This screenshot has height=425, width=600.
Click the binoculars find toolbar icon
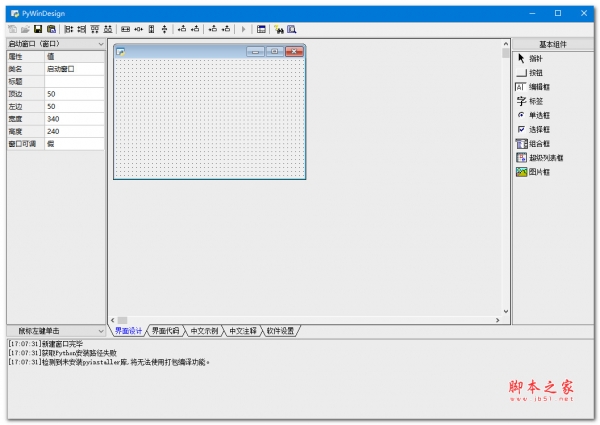[279, 29]
